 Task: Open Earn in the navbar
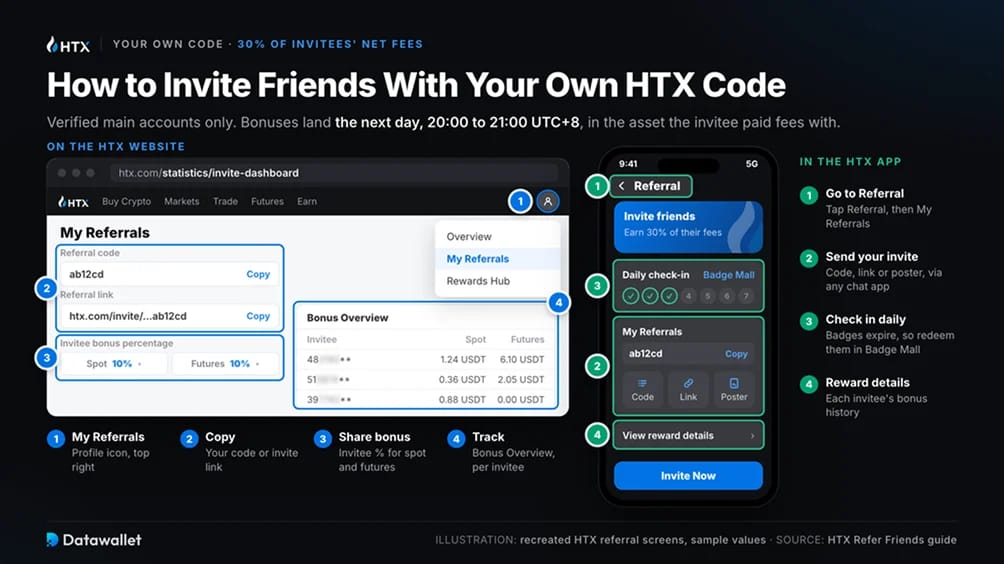tap(307, 201)
